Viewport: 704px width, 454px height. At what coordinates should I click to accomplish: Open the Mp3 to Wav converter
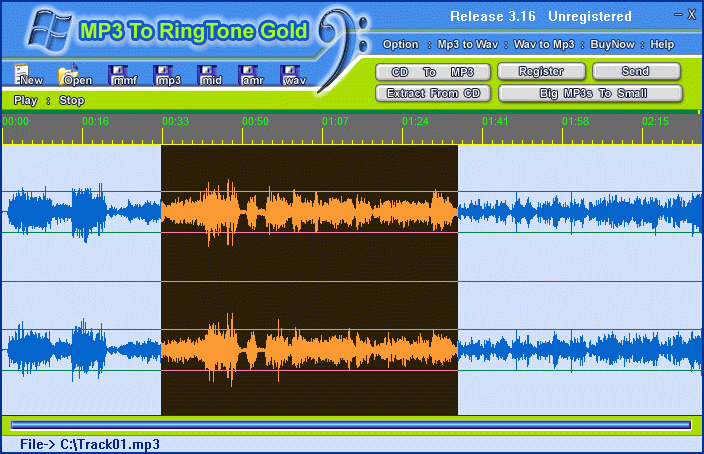click(468, 44)
